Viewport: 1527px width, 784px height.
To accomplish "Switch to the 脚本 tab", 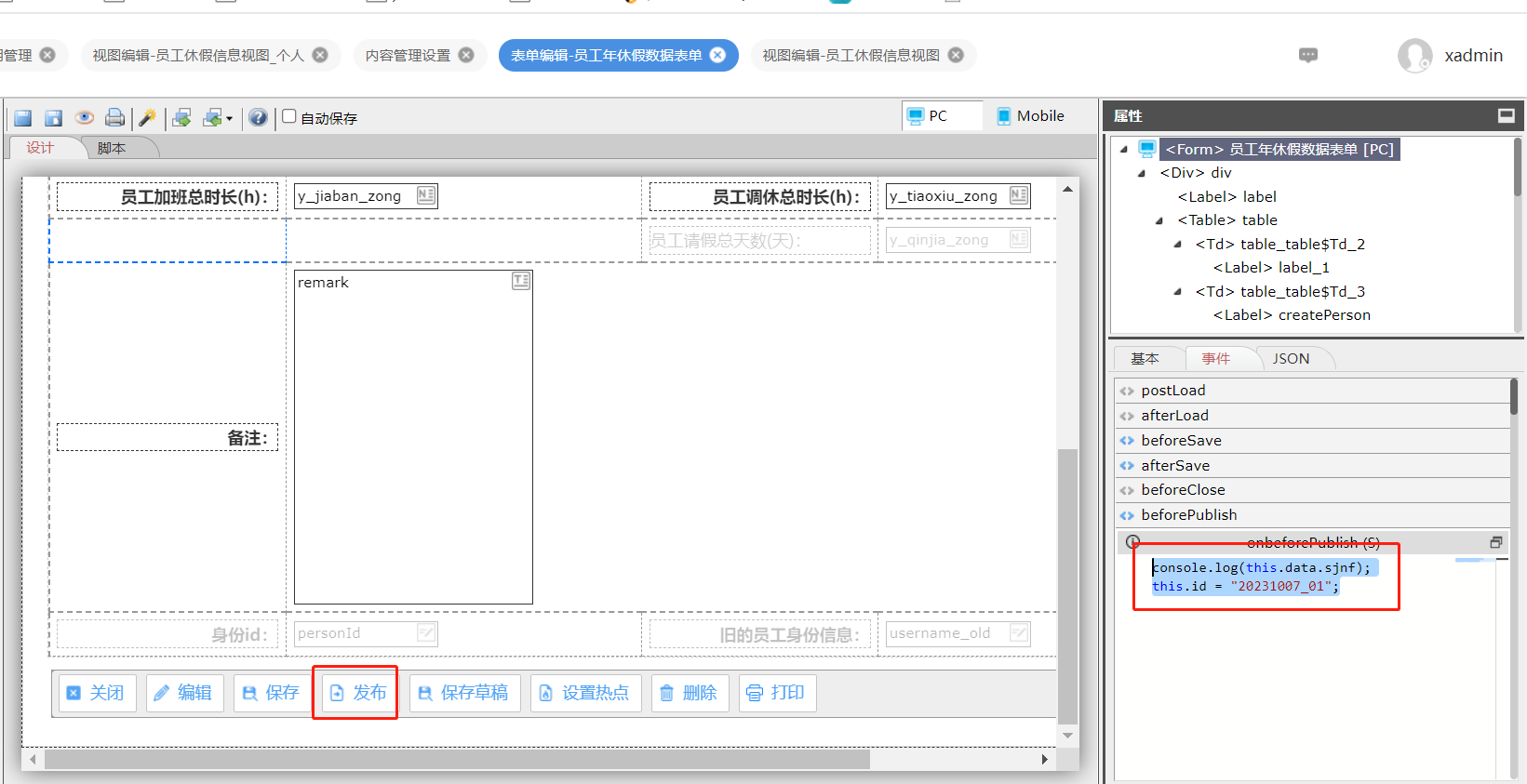I will click(x=112, y=148).
